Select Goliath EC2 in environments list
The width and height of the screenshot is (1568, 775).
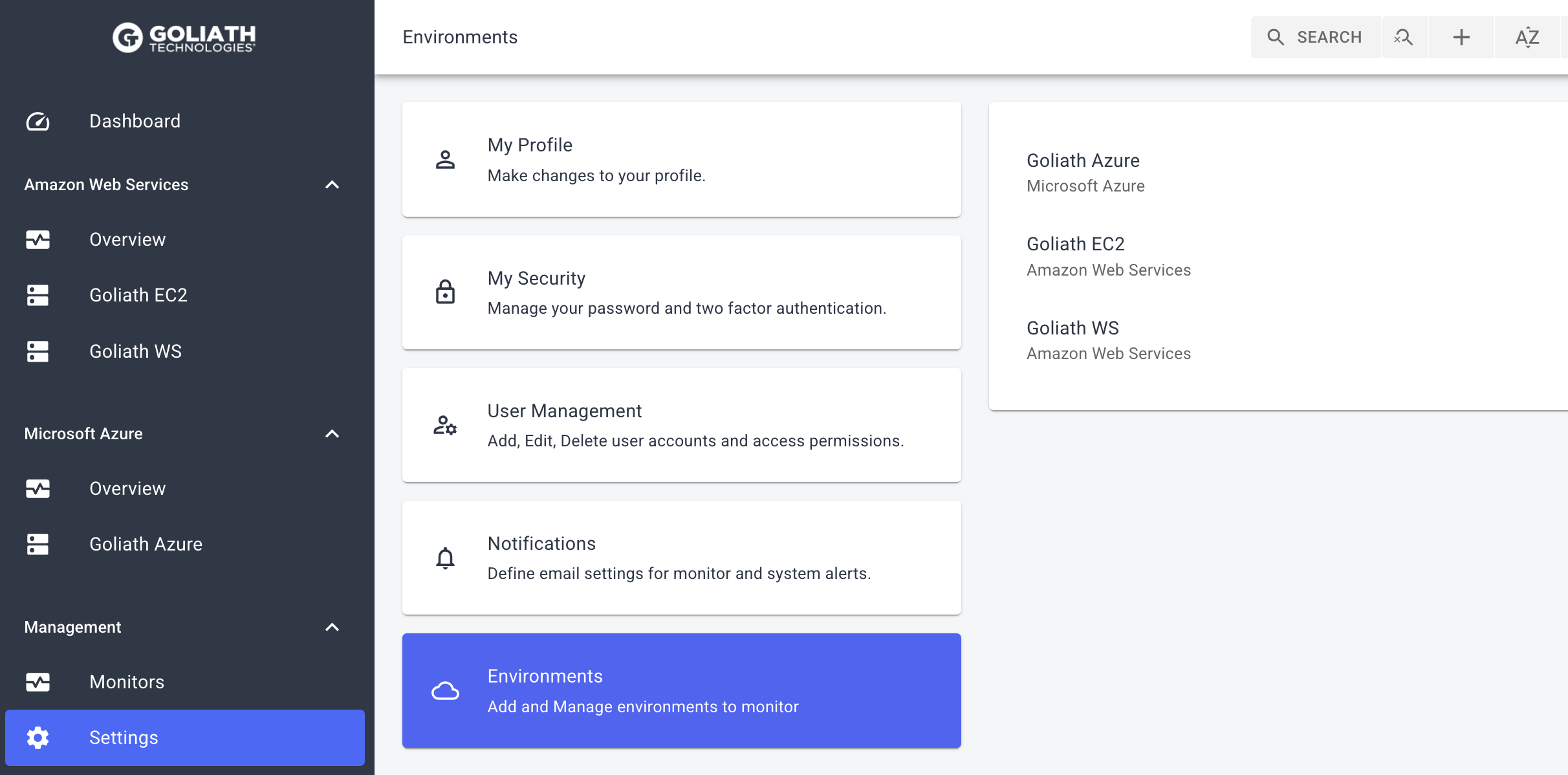click(x=1278, y=256)
